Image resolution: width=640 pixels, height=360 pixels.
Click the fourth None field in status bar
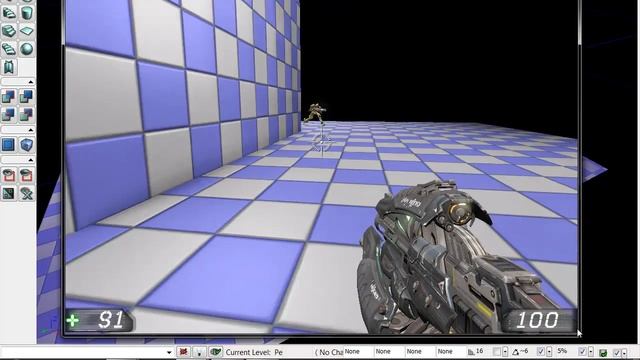coord(451,351)
